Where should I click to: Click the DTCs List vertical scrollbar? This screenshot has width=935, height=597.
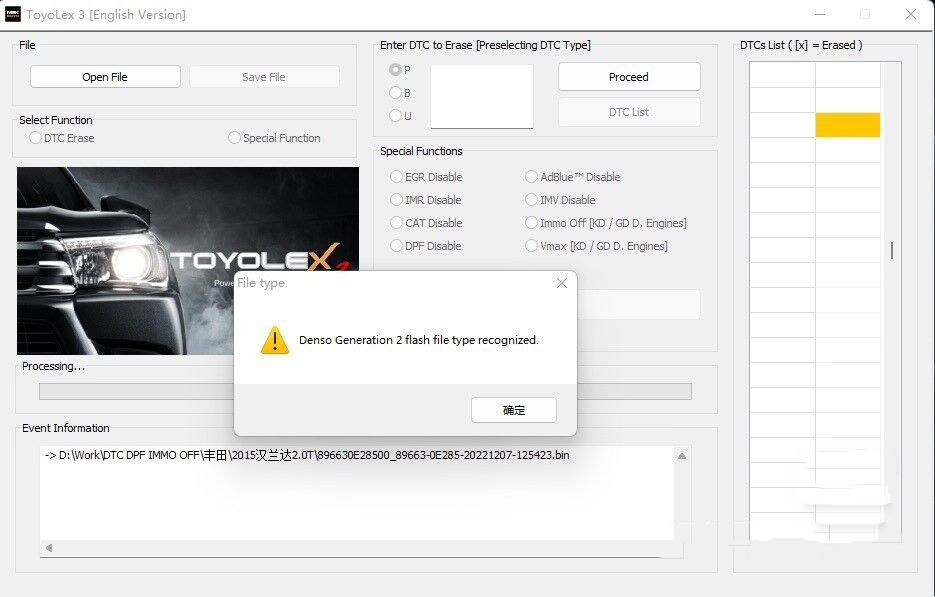coord(891,250)
